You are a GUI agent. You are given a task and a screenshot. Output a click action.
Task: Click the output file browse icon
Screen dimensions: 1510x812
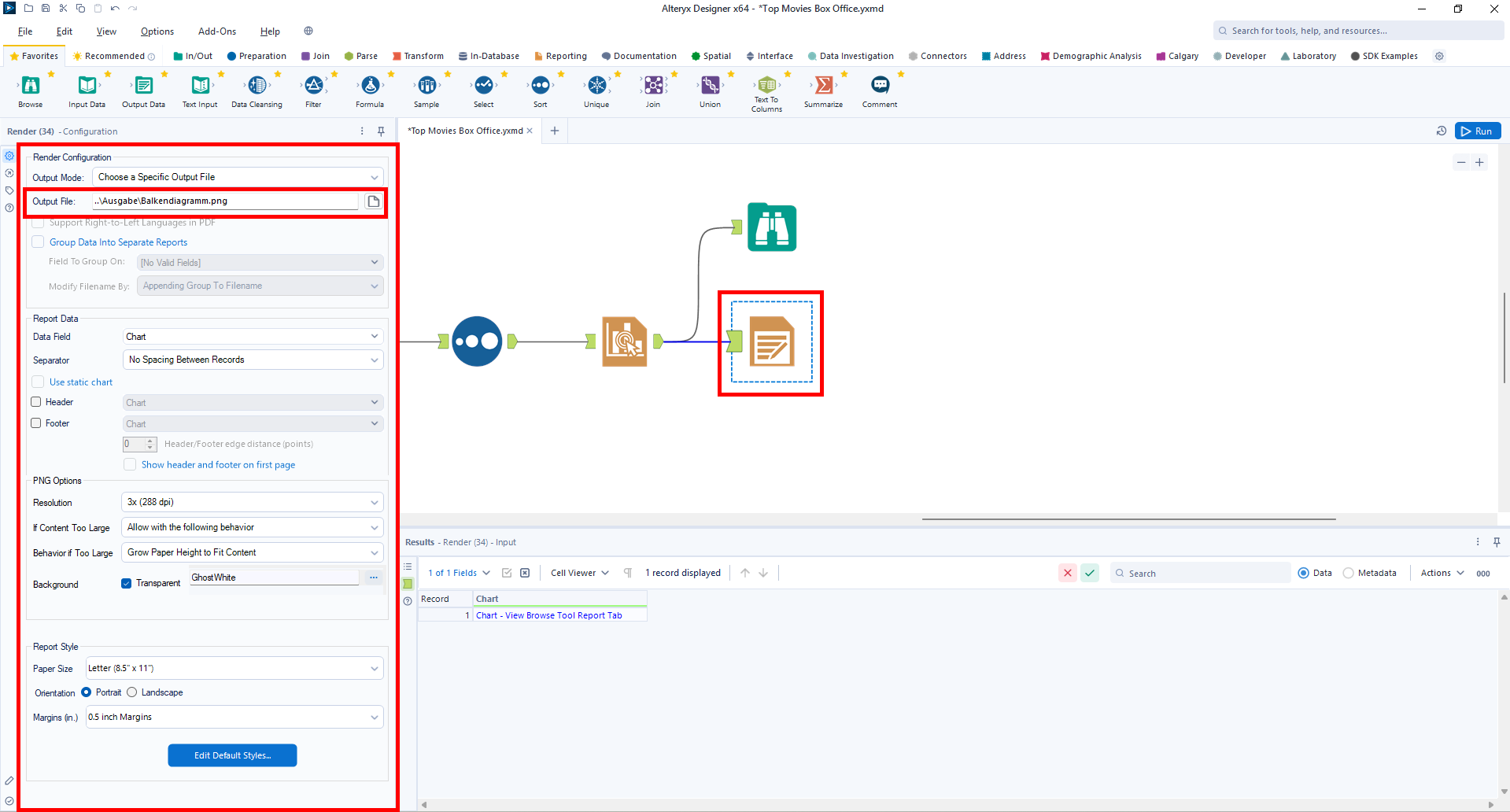point(374,201)
